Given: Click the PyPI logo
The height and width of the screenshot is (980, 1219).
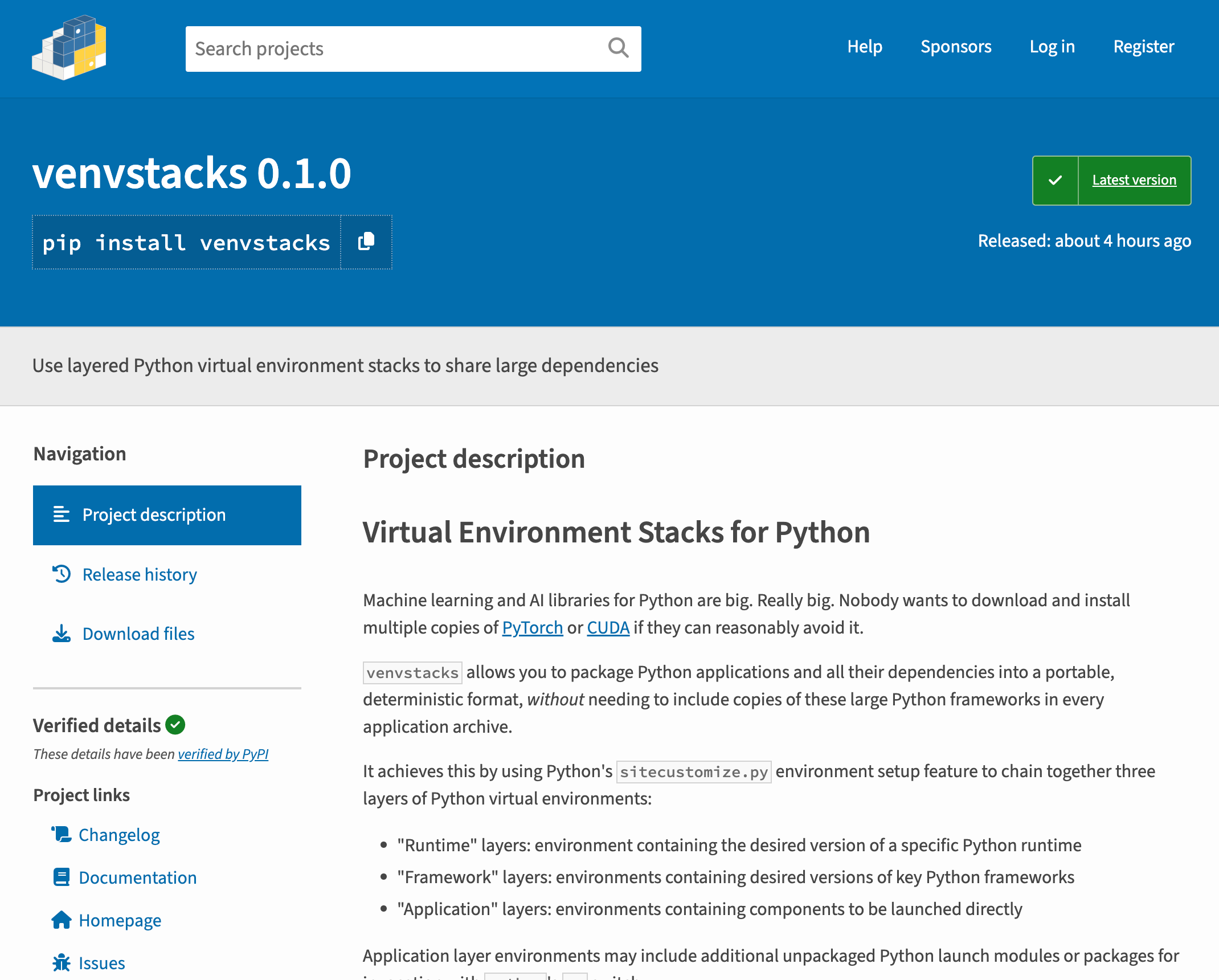Looking at the screenshot, I should pyautogui.click(x=69, y=48).
